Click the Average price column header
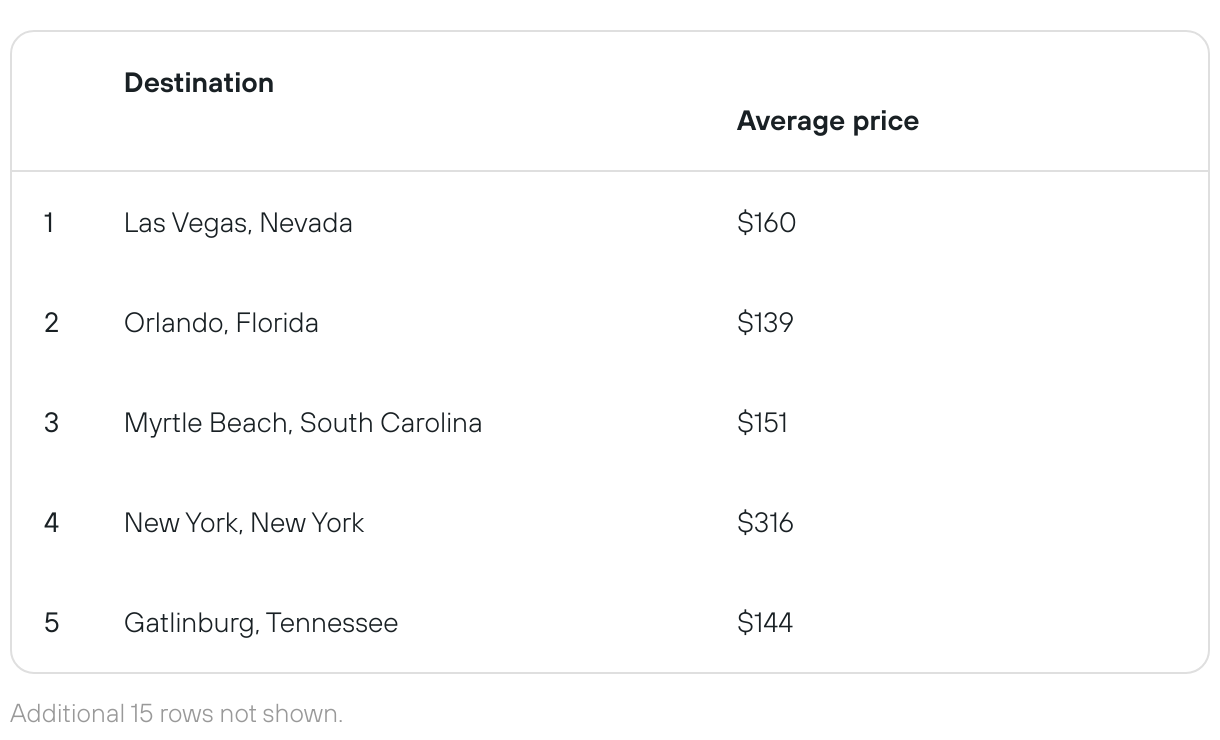The height and width of the screenshot is (740, 1220). (827, 121)
